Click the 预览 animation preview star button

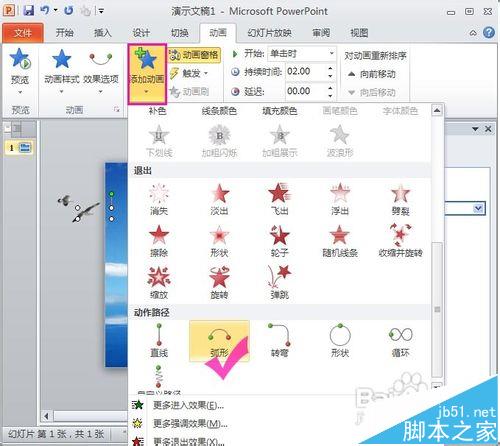click(20, 71)
